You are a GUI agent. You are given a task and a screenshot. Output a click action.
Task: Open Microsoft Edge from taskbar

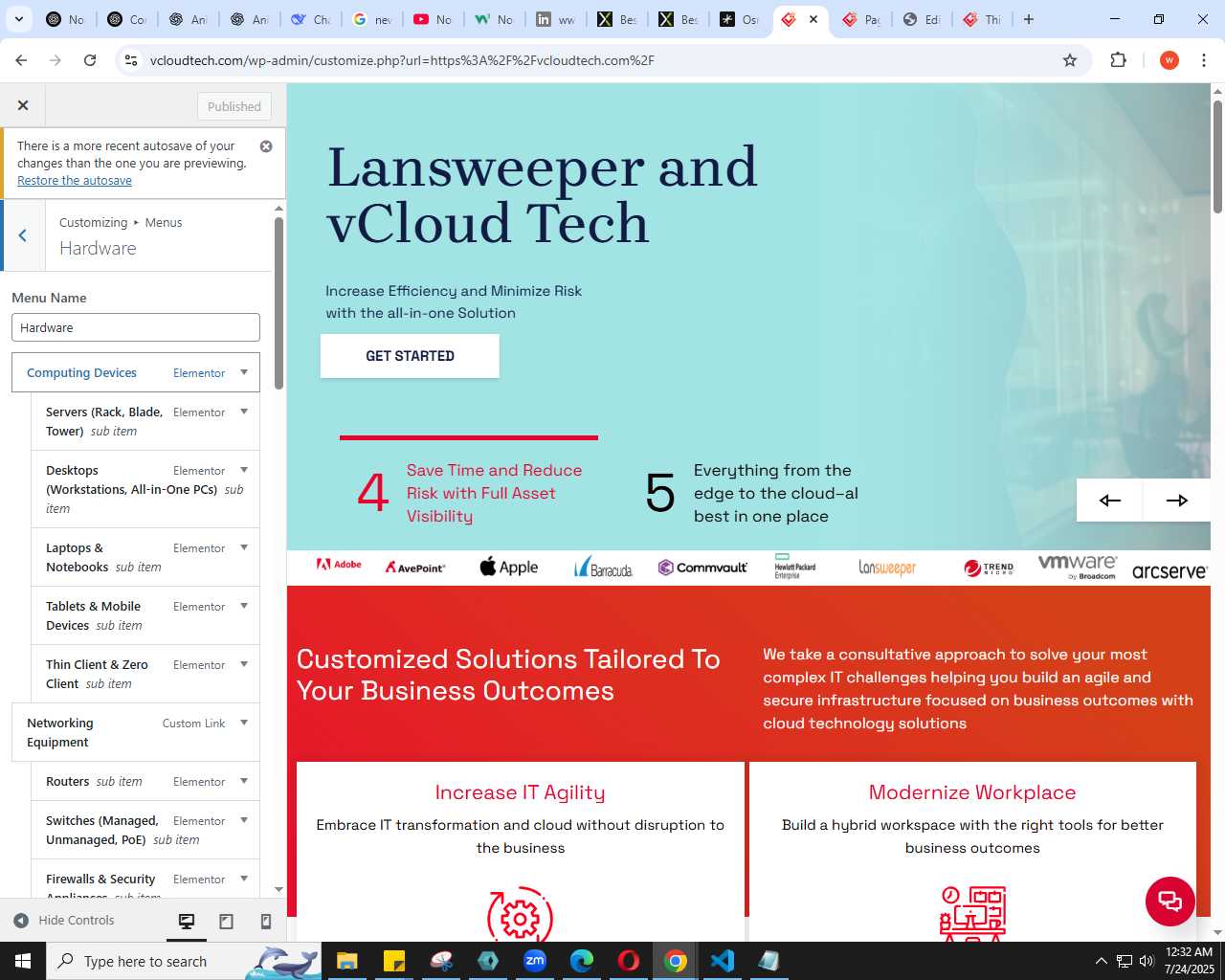[x=582, y=961]
